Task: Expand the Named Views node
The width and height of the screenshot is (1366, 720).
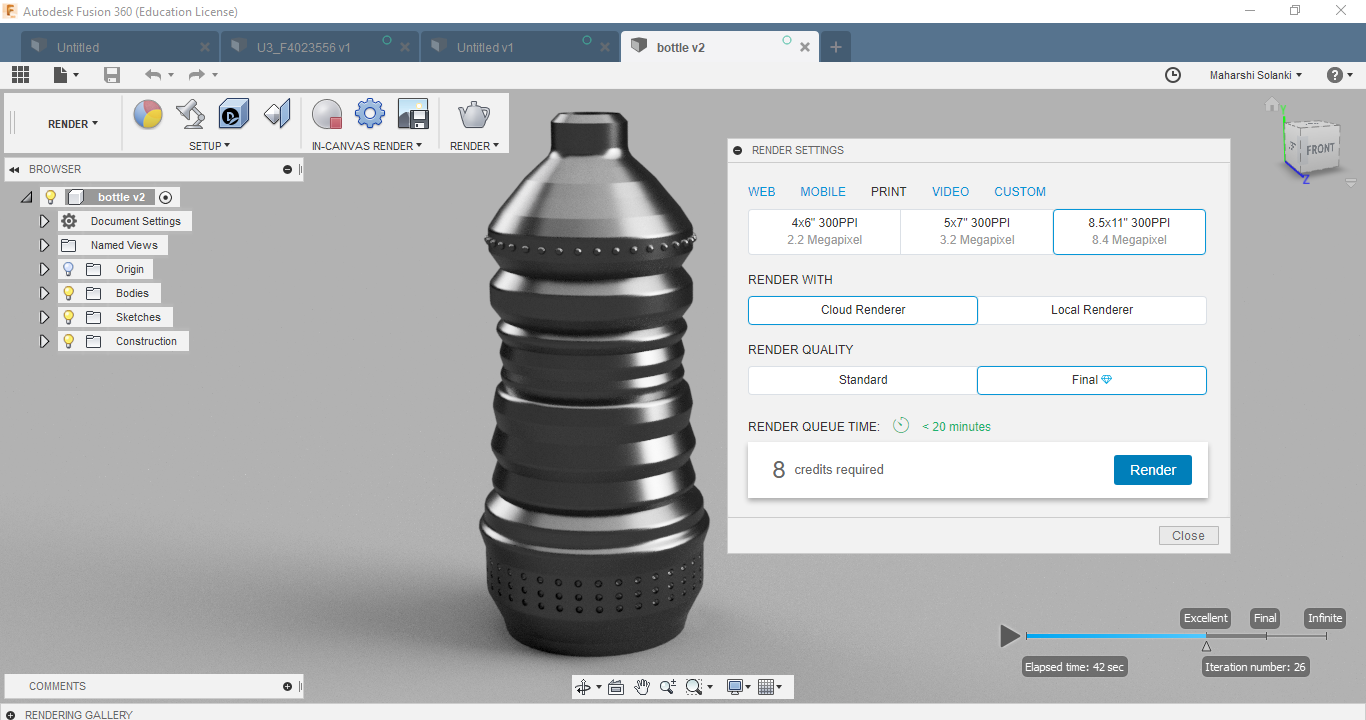Action: [44, 245]
